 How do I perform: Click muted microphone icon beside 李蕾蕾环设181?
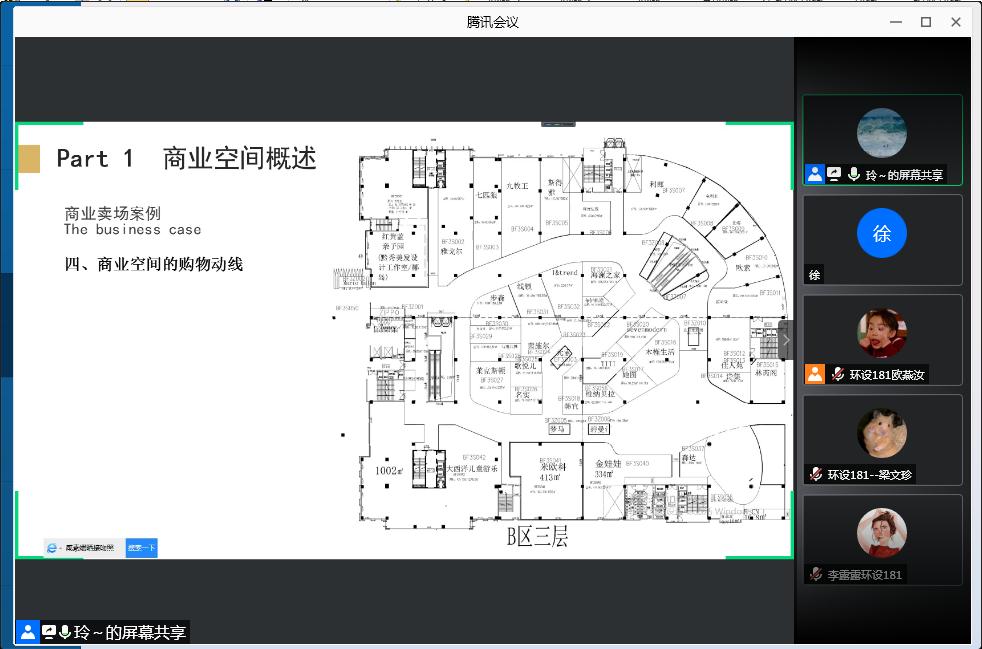(816, 574)
